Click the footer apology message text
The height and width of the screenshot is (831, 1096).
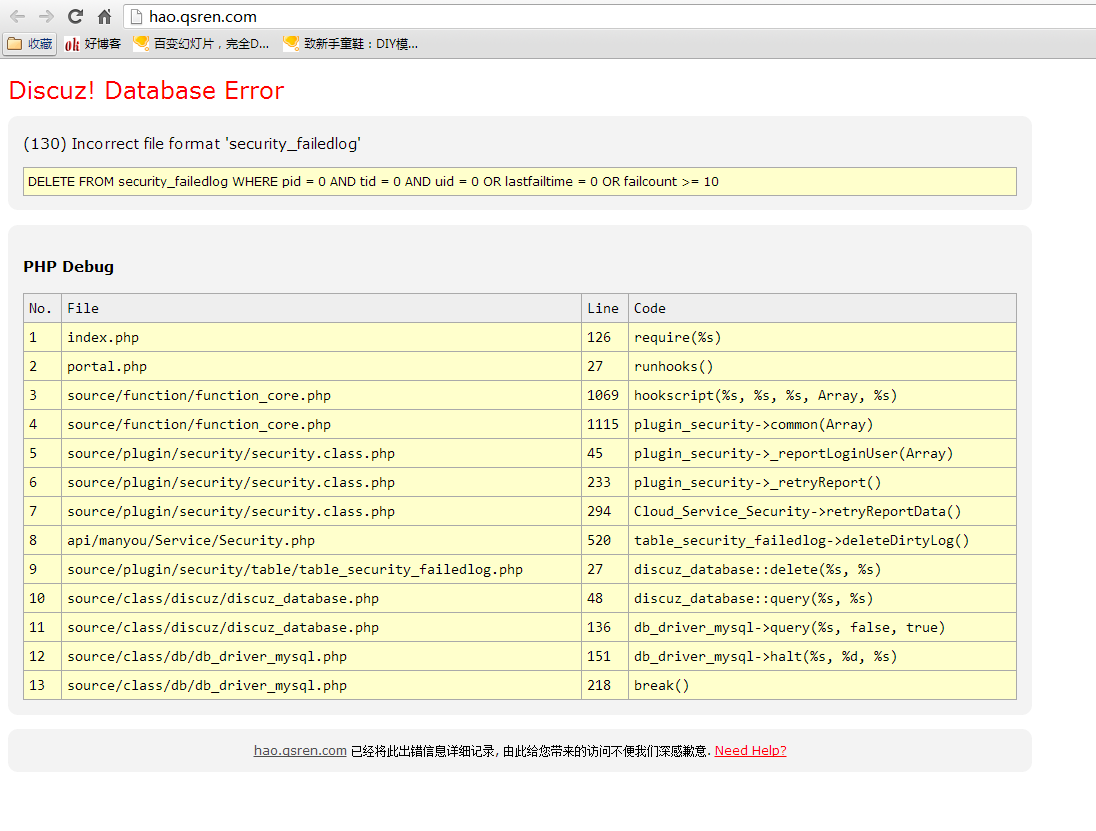pyautogui.click(x=531, y=751)
